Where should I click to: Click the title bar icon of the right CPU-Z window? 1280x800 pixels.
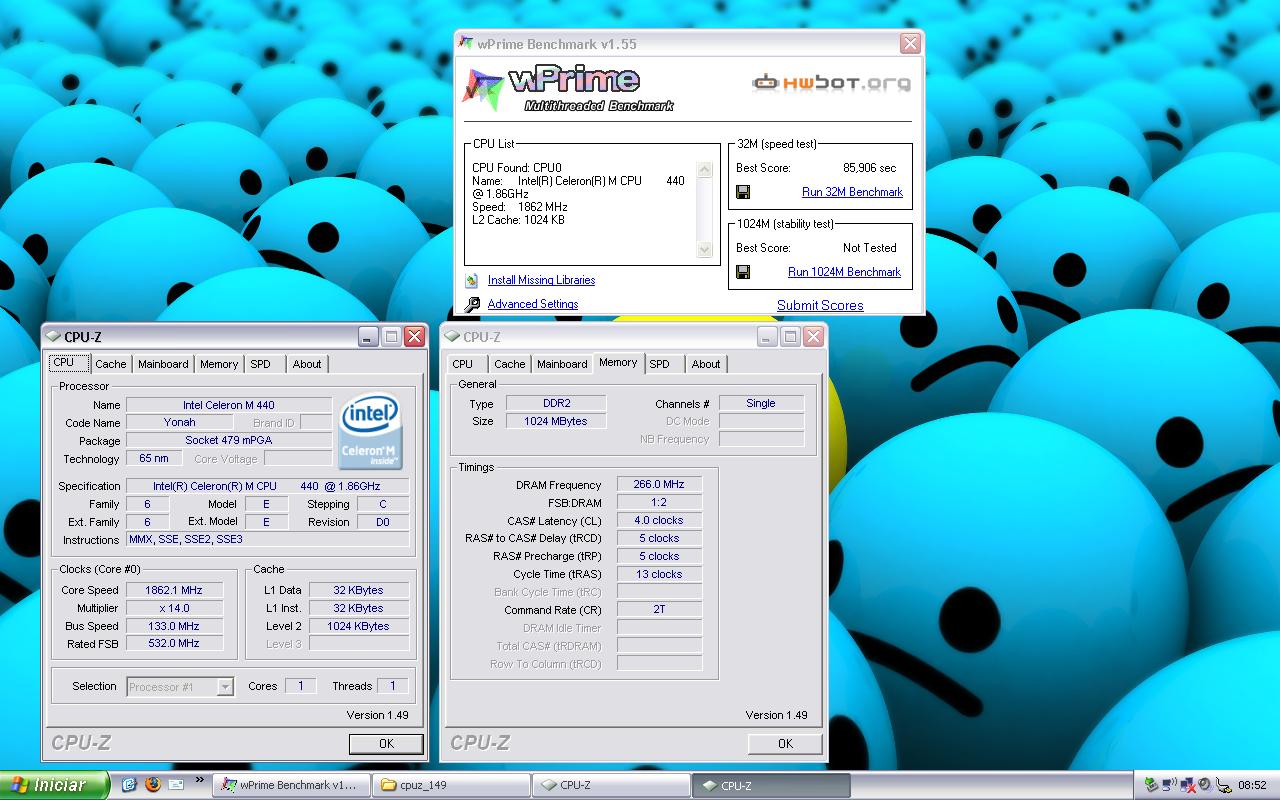pos(452,337)
